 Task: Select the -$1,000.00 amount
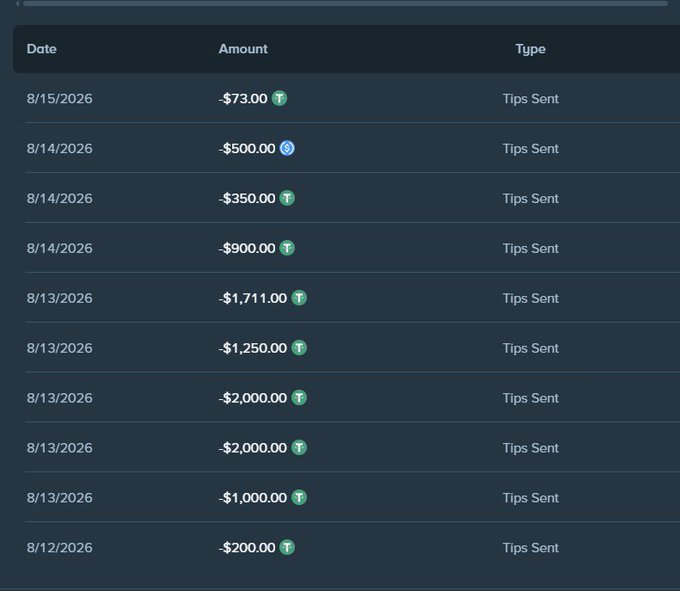[253, 497]
